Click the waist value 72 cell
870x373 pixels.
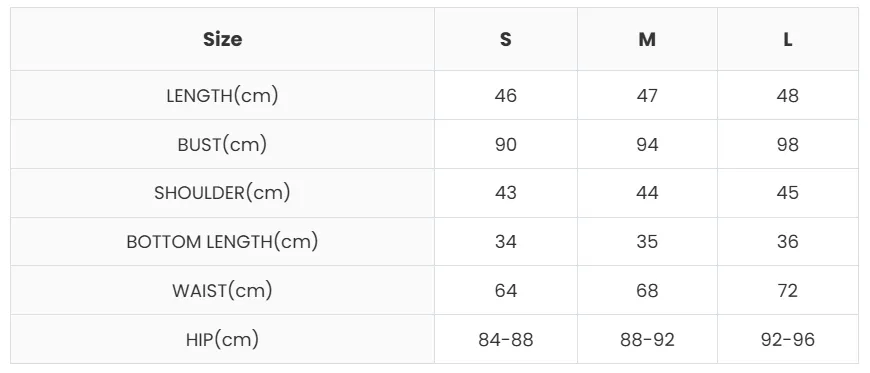coord(788,290)
